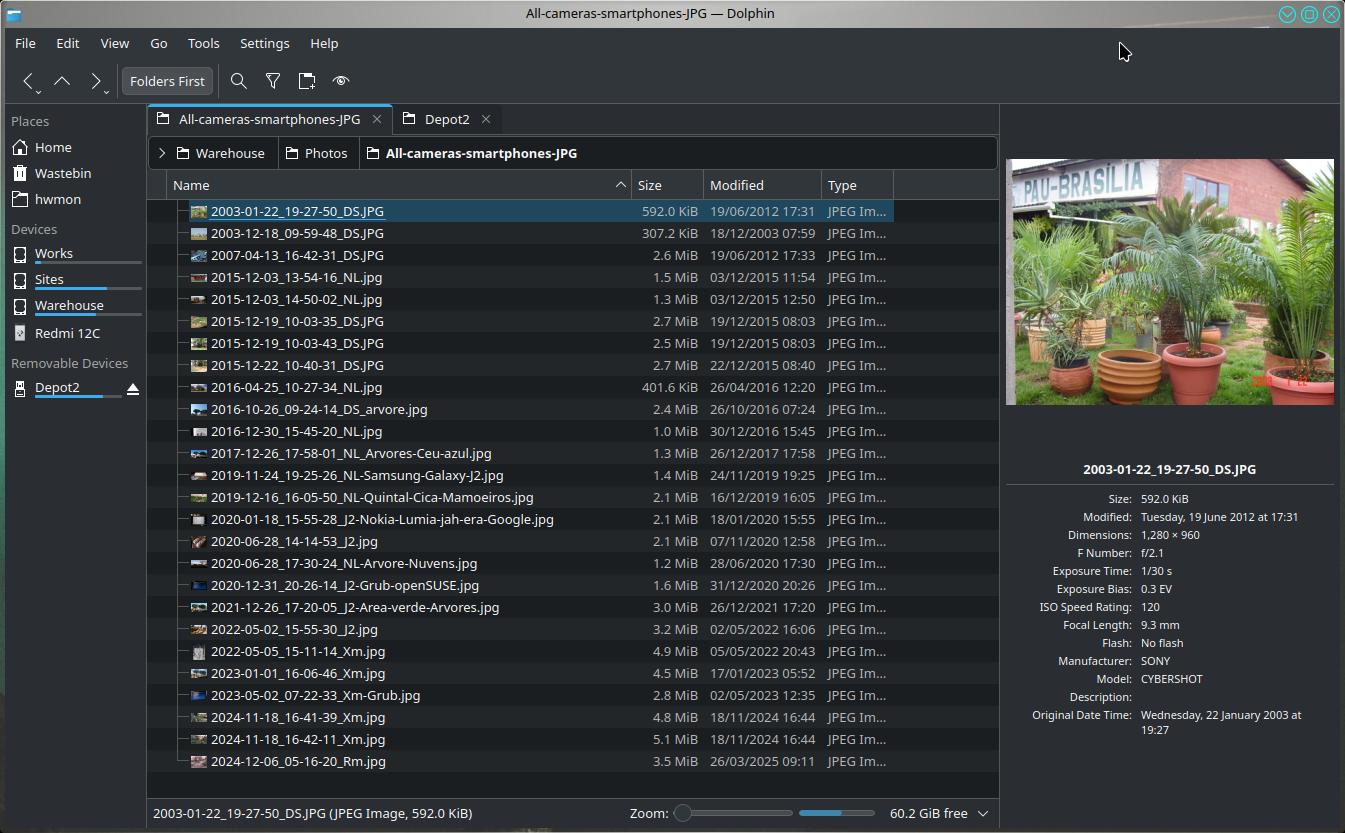
Task: Navigate back with the left arrow
Action: coord(28,81)
